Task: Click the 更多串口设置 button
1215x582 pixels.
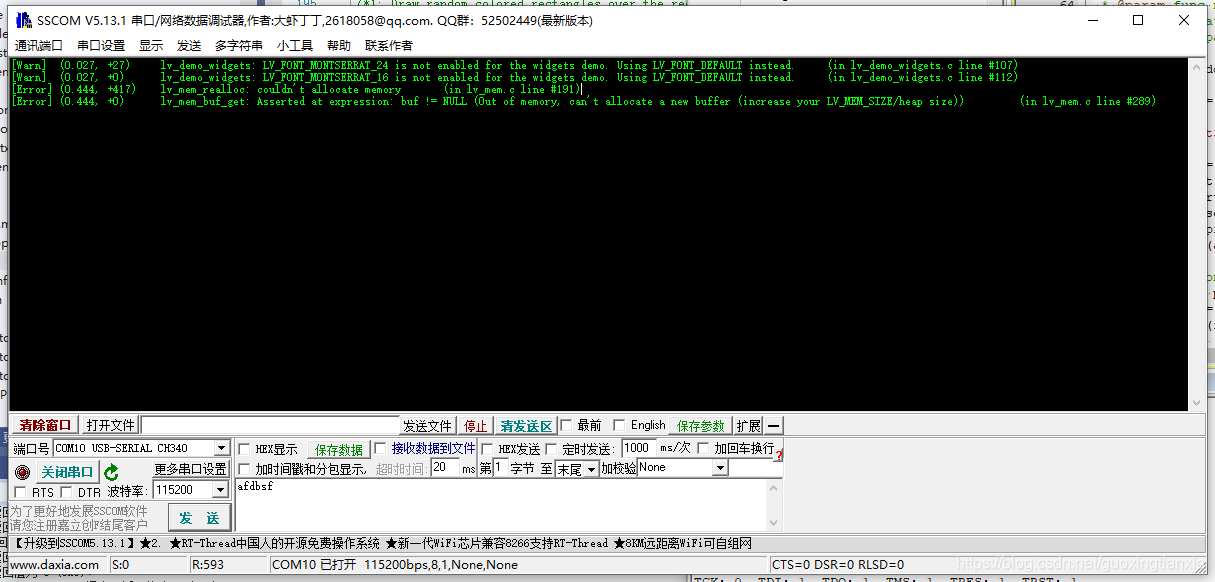Action: coord(191,469)
